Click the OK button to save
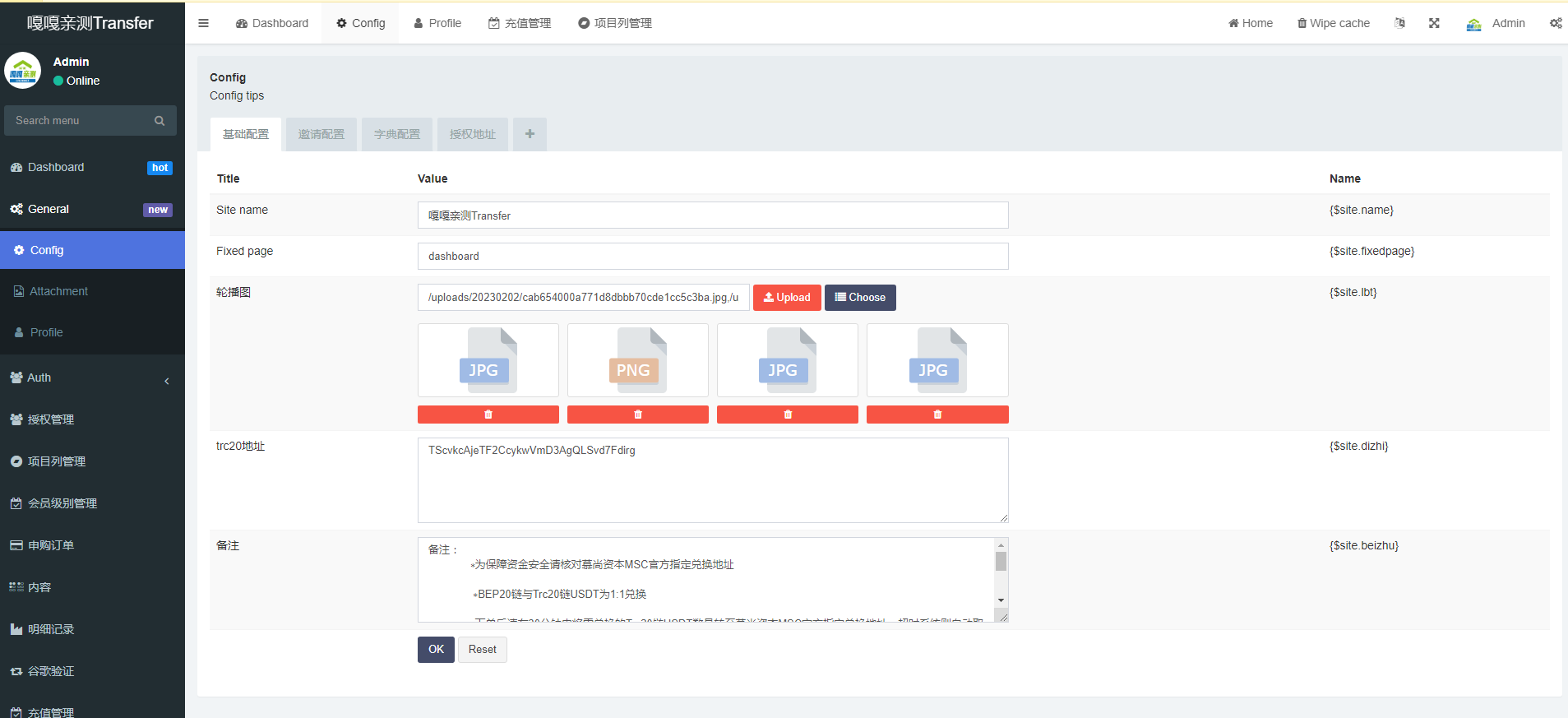Image resolution: width=1568 pixels, height=718 pixels. point(436,650)
